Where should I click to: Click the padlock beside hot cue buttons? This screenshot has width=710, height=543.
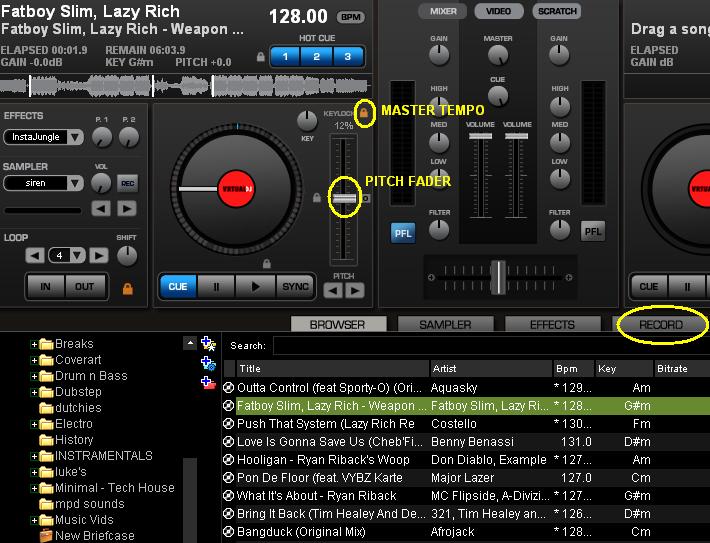260,57
